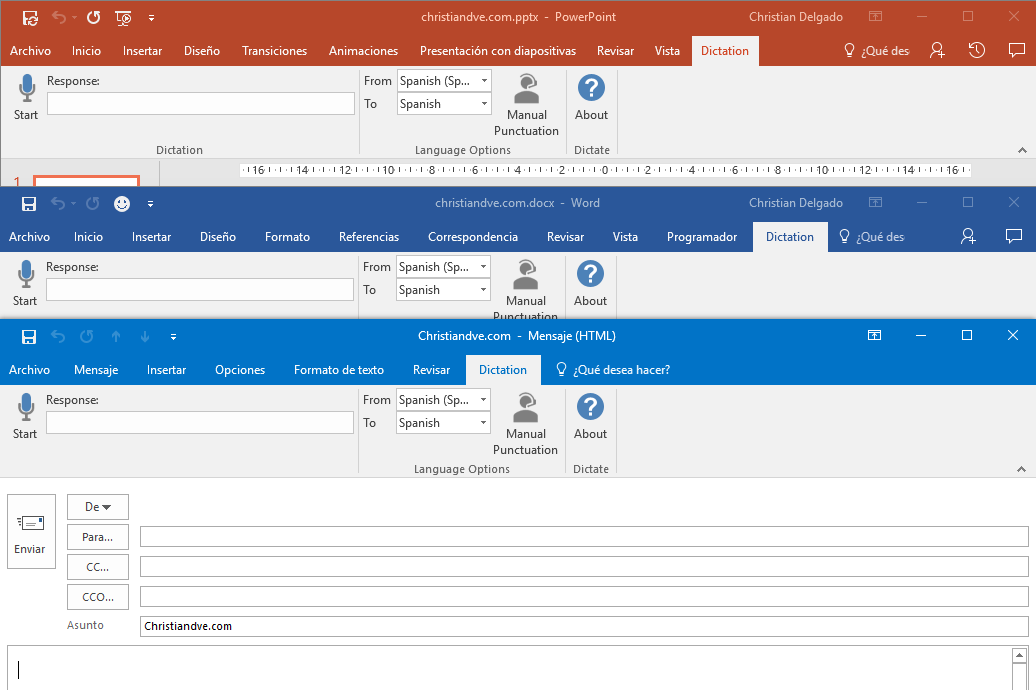Undo the last action in PowerPoint
Viewport: 1036px width, 690px height.
coord(59,18)
